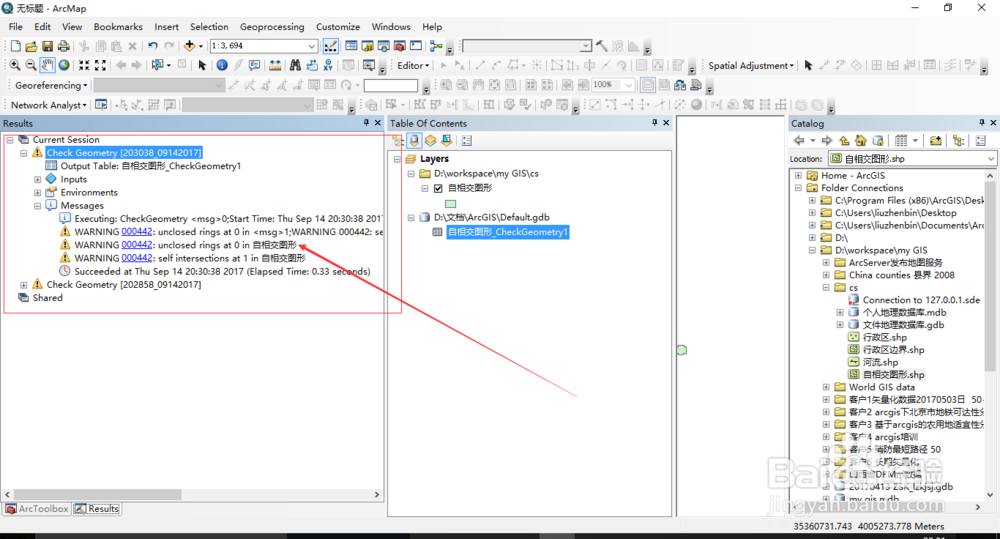Switch TOC to List By Source
The image size is (1000, 539).
coord(415,140)
